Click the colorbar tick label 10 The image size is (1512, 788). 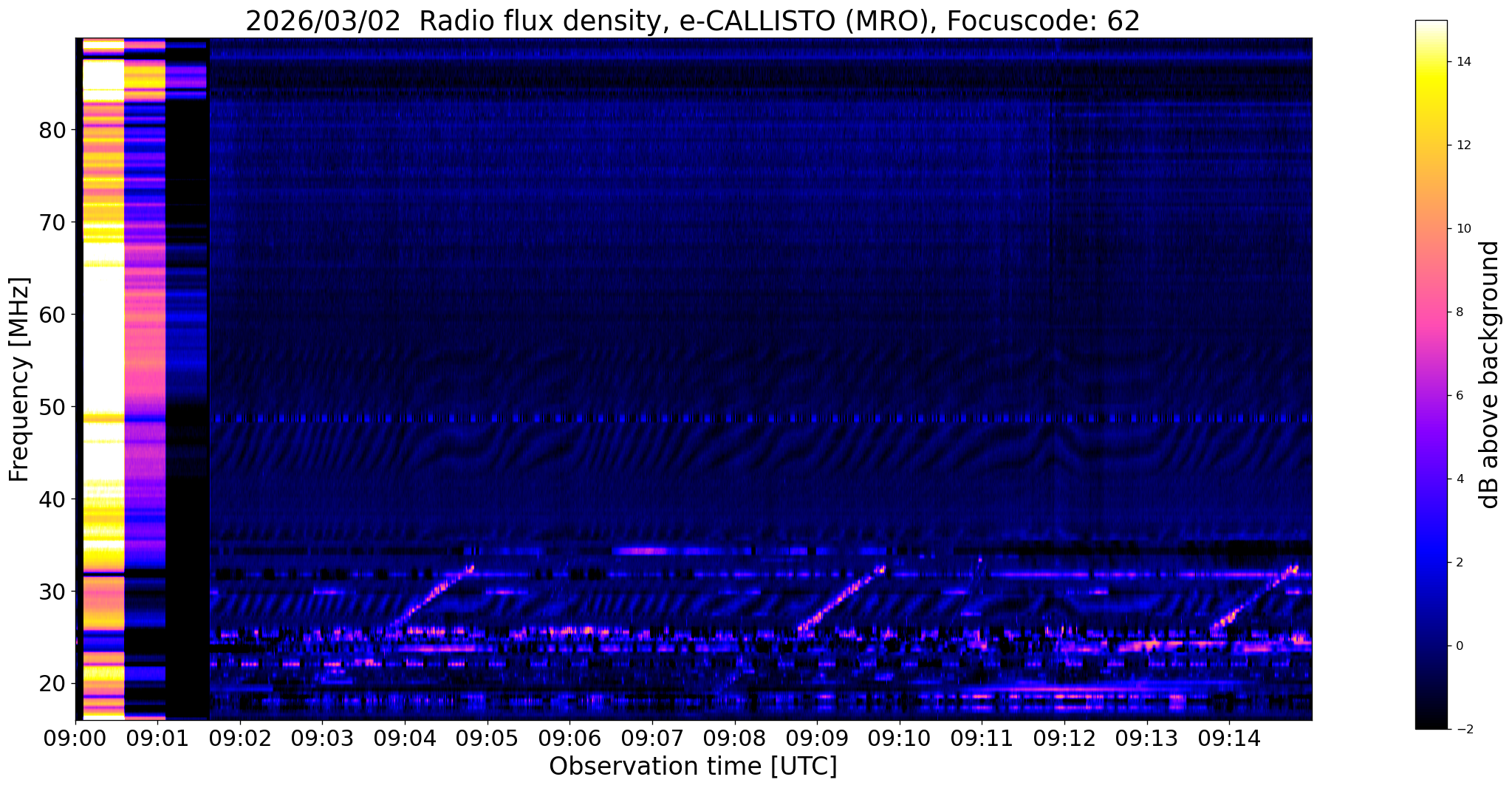[x=1463, y=229]
